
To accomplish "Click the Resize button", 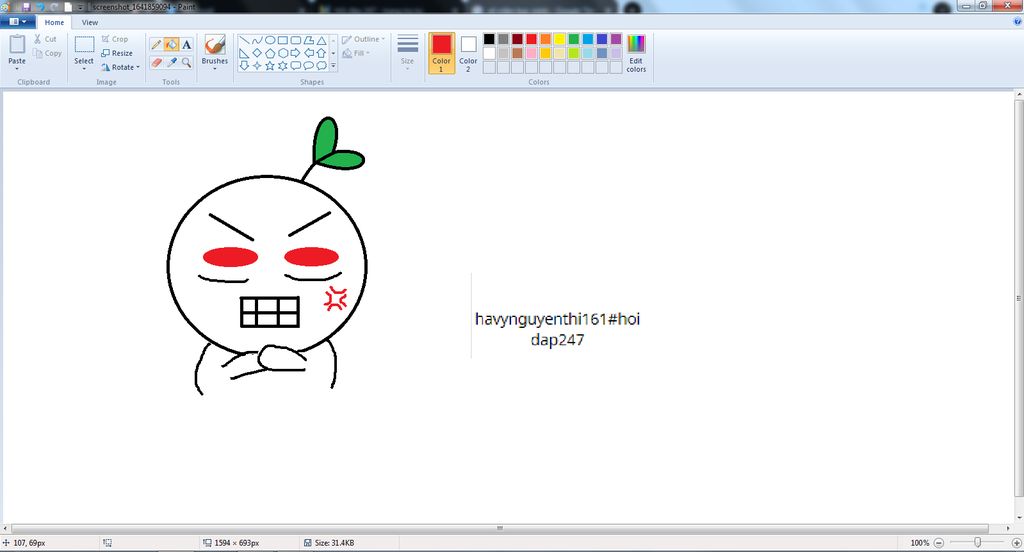I will click(117, 54).
